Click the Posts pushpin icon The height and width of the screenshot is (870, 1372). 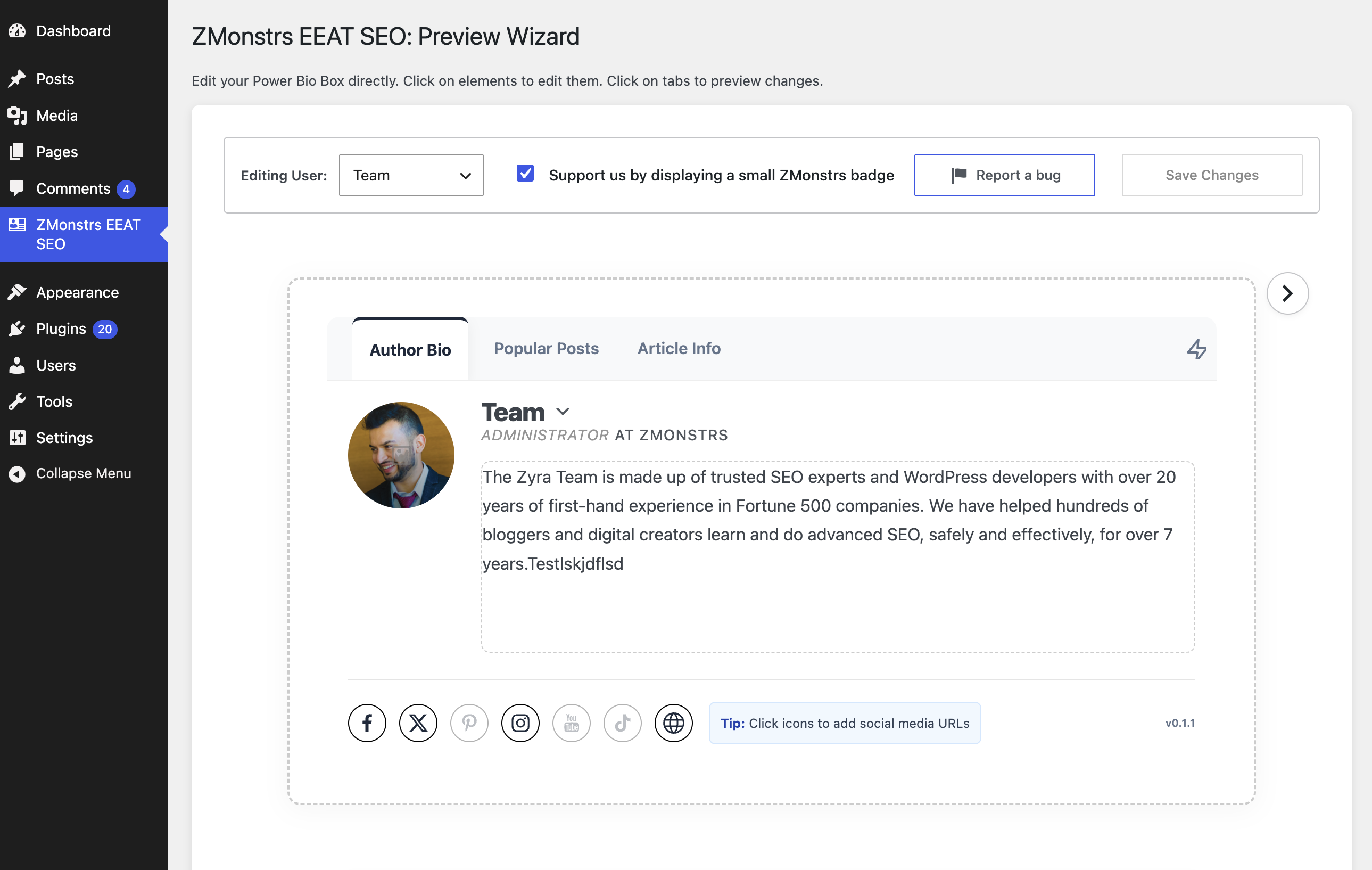17,79
